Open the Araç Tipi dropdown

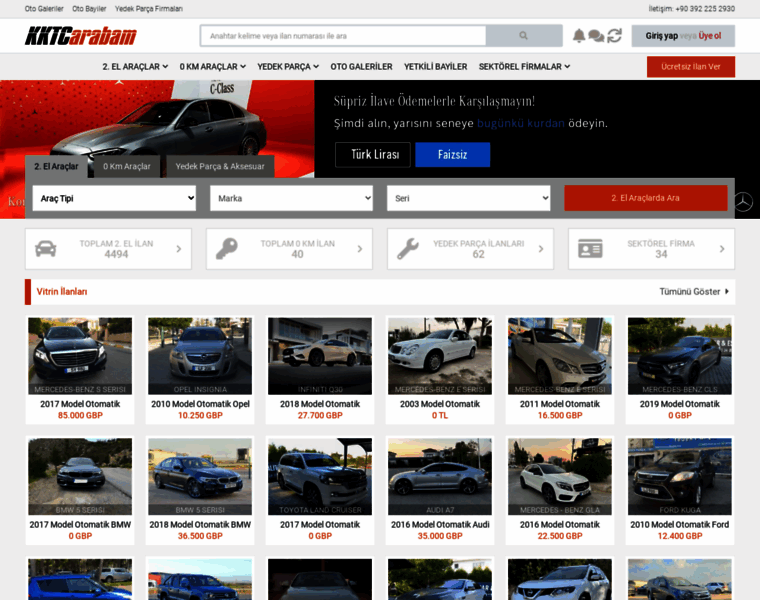tap(114, 198)
